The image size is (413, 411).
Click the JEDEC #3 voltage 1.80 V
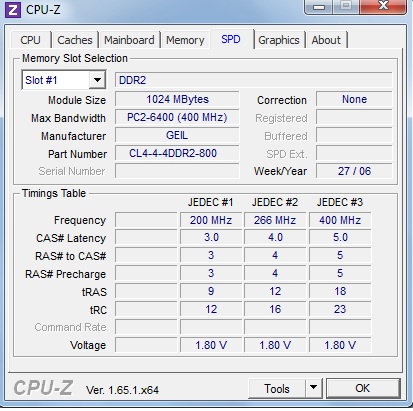click(340, 345)
